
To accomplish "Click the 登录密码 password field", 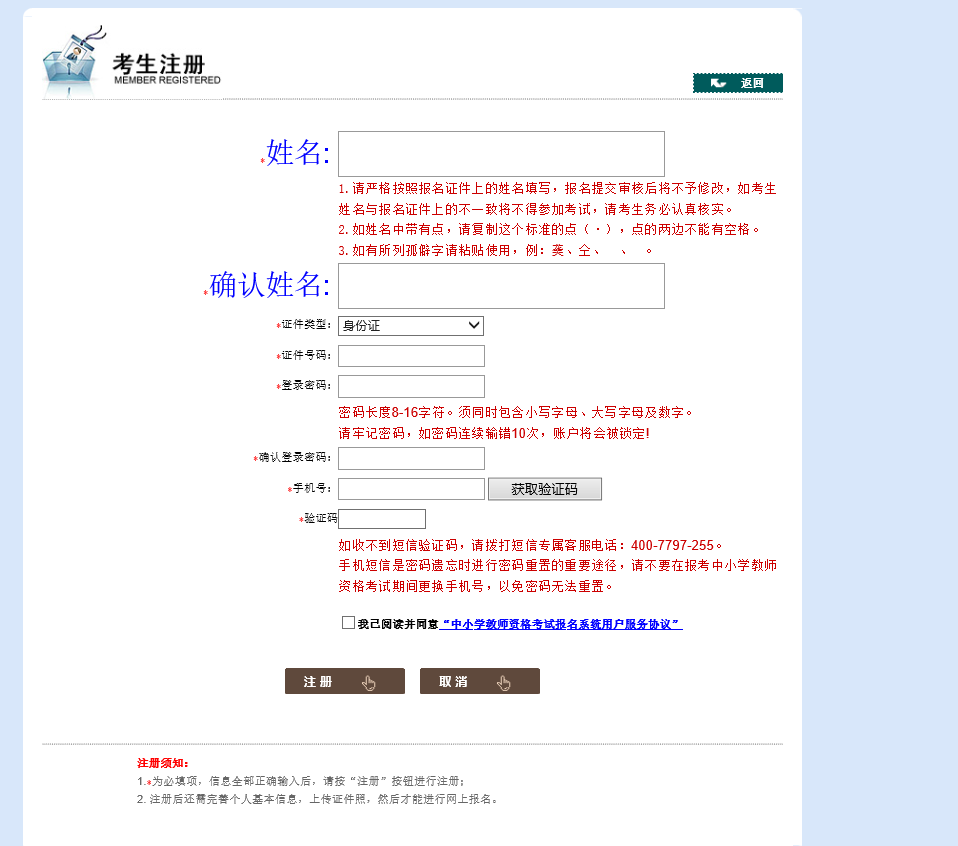I will [411, 386].
